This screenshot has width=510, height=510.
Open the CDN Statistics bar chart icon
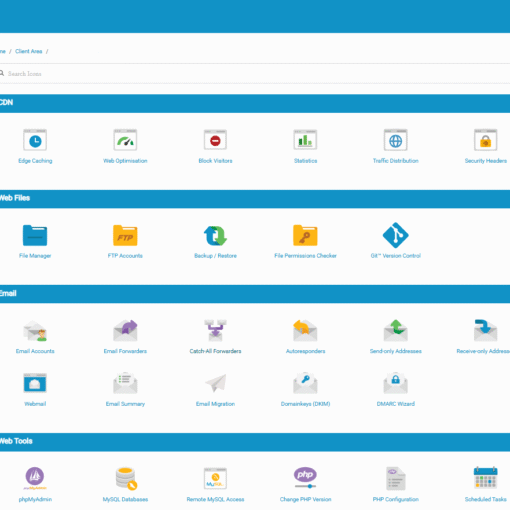(x=305, y=140)
